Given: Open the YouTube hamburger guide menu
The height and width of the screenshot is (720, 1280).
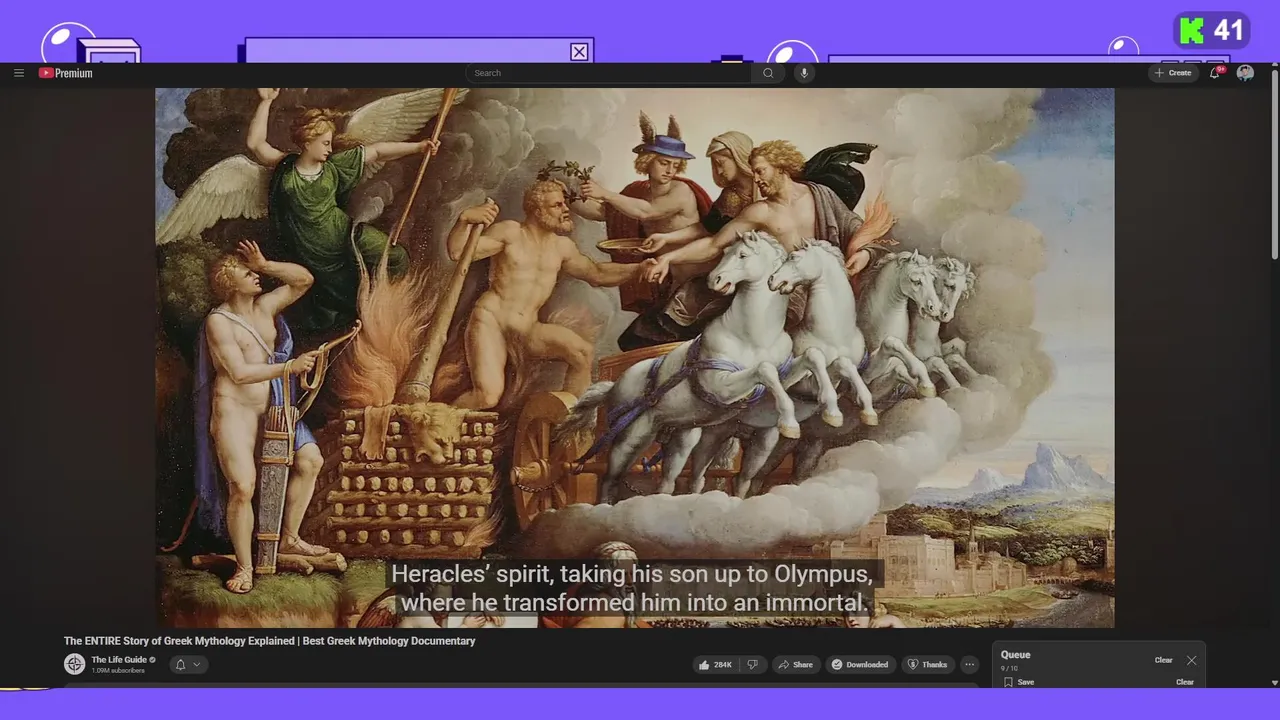Looking at the screenshot, I should (x=18, y=73).
